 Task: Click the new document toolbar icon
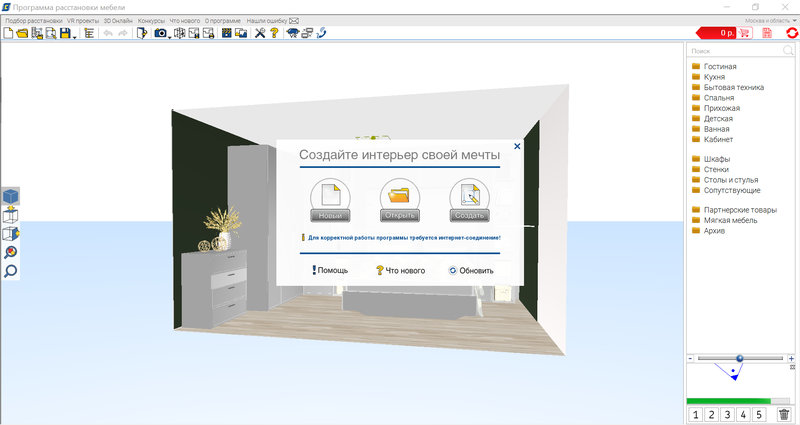(x=8, y=33)
